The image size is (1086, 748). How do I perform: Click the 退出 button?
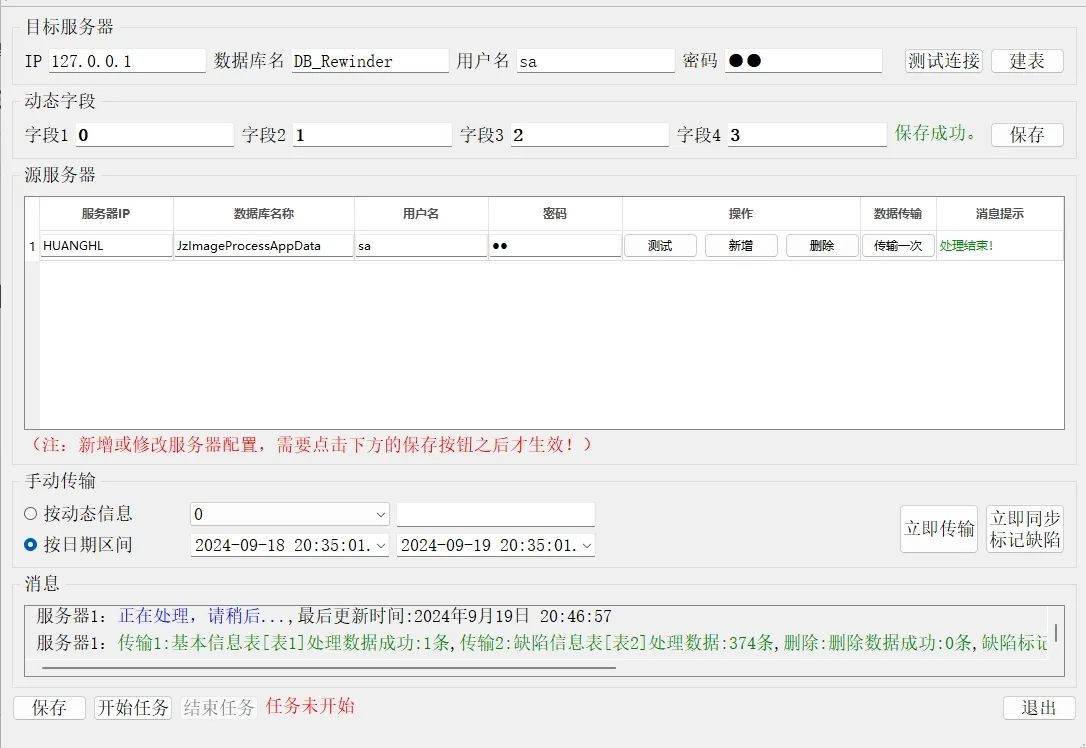(1039, 708)
